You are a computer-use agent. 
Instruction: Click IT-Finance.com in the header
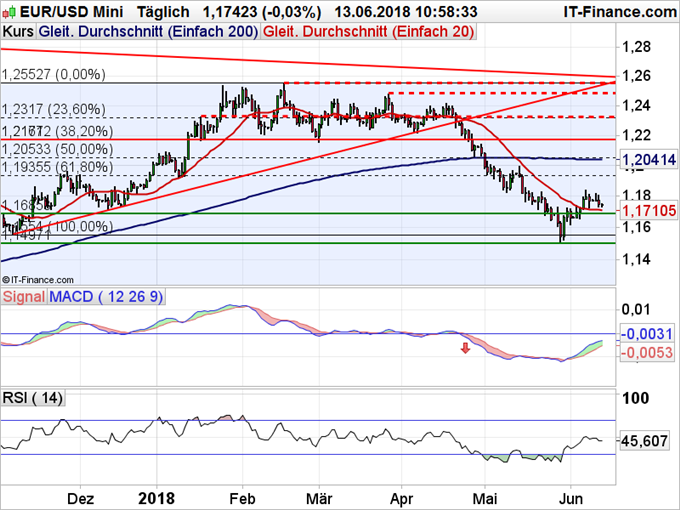click(620, 12)
